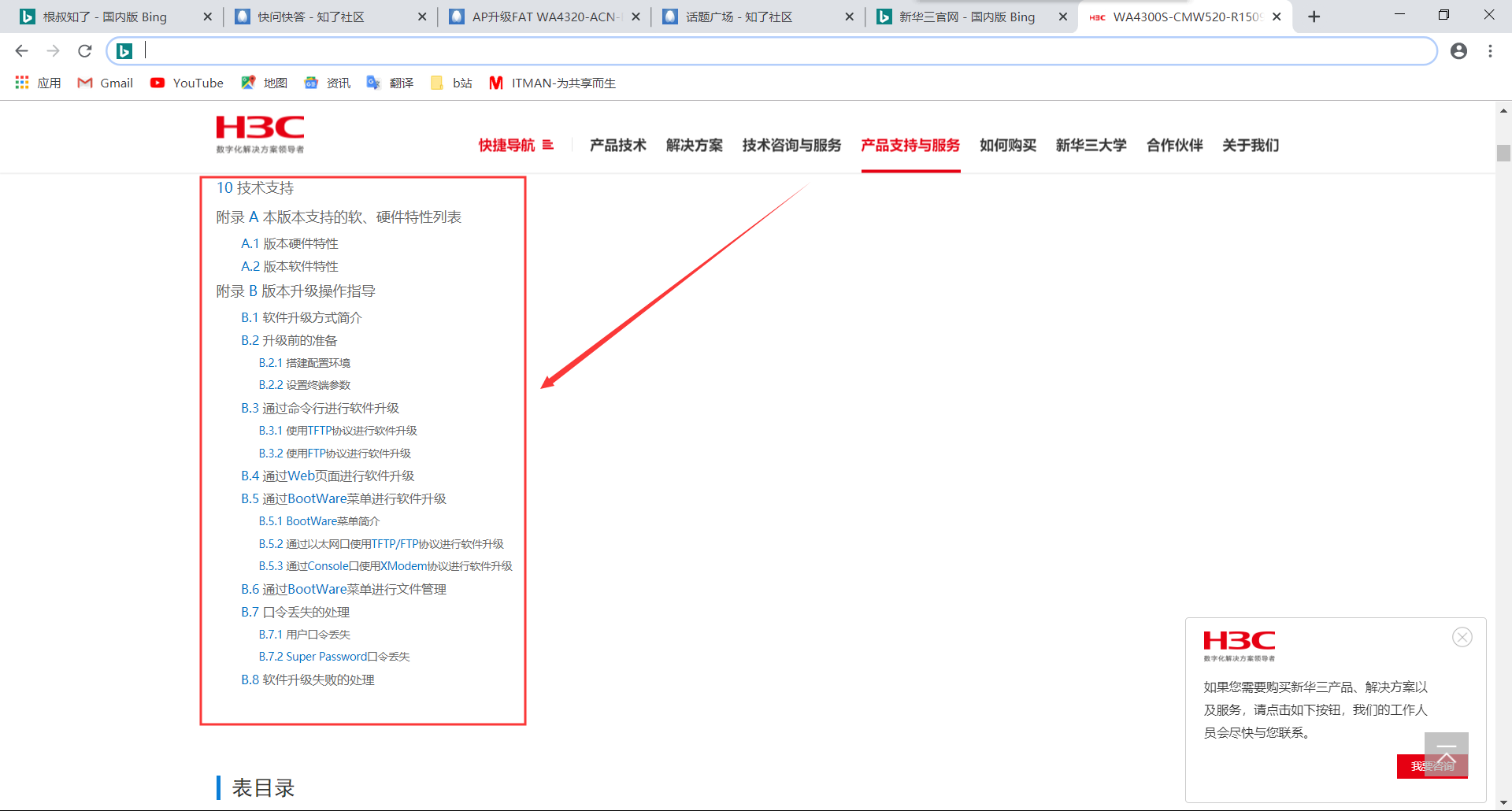Image resolution: width=1512 pixels, height=811 pixels.
Task: Click the Bing icon in the address bar
Action: click(x=124, y=51)
